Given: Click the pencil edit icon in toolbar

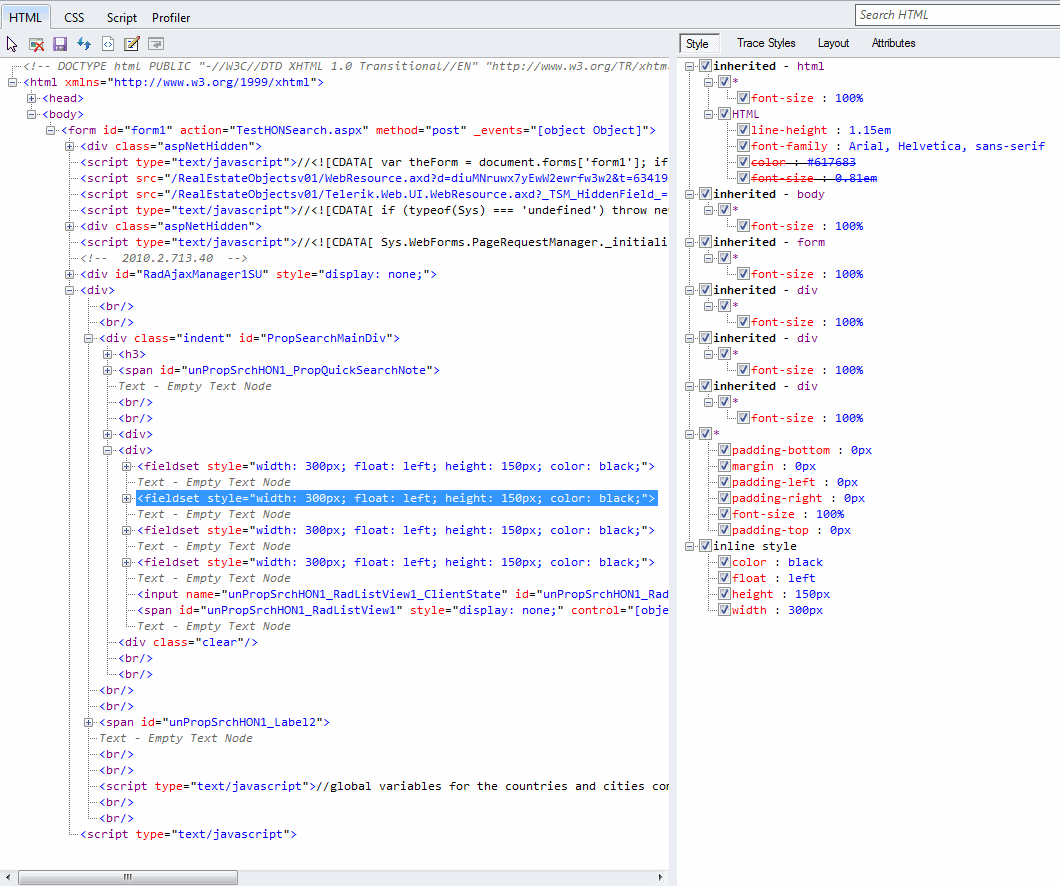Looking at the screenshot, I should tap(131, 44).
